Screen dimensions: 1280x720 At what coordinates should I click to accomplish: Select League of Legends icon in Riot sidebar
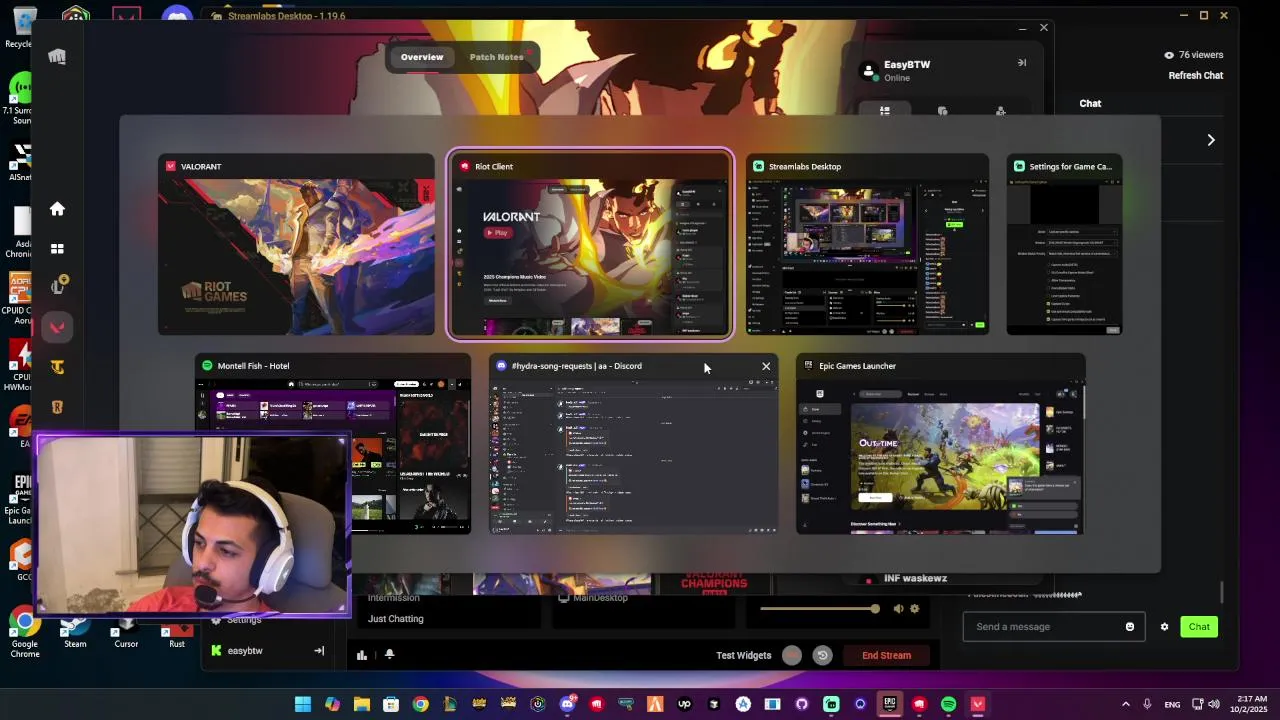coord(57,287)
